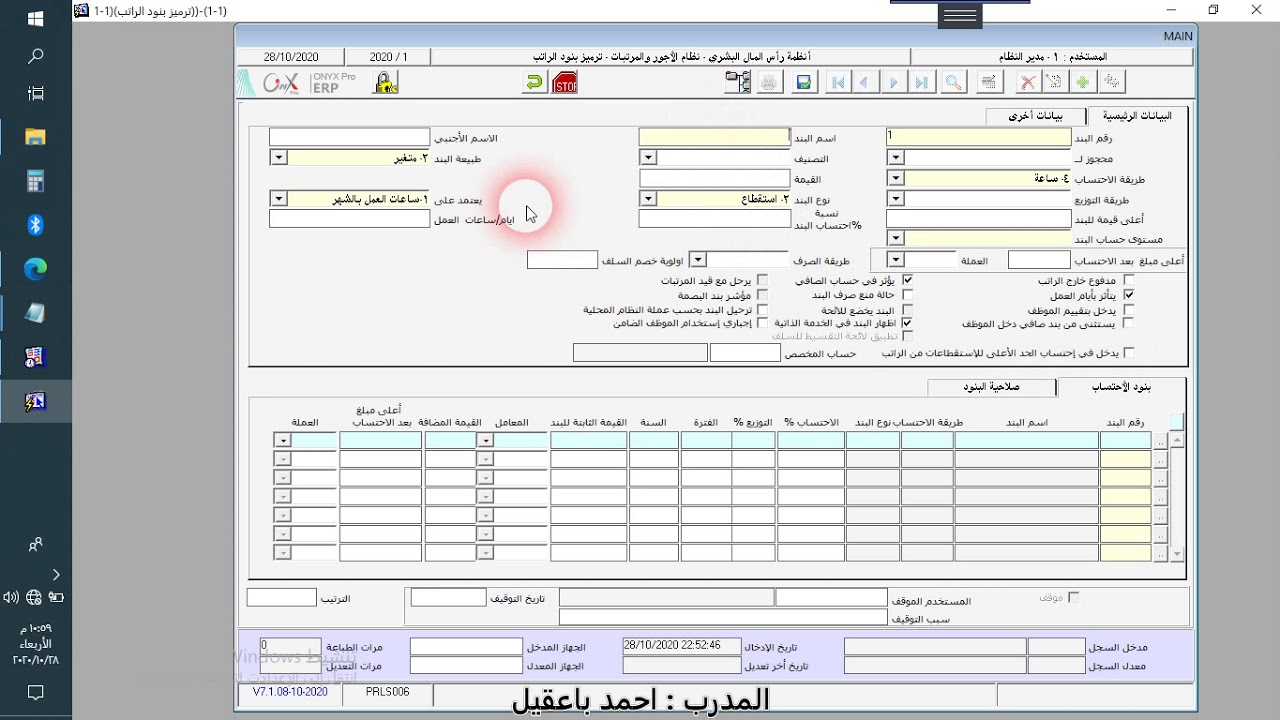The width and height of the screenshot is (1280, 720).
Task: Click 'القيمة' input field
Action: pyautogui.click(x=714, y=178)
